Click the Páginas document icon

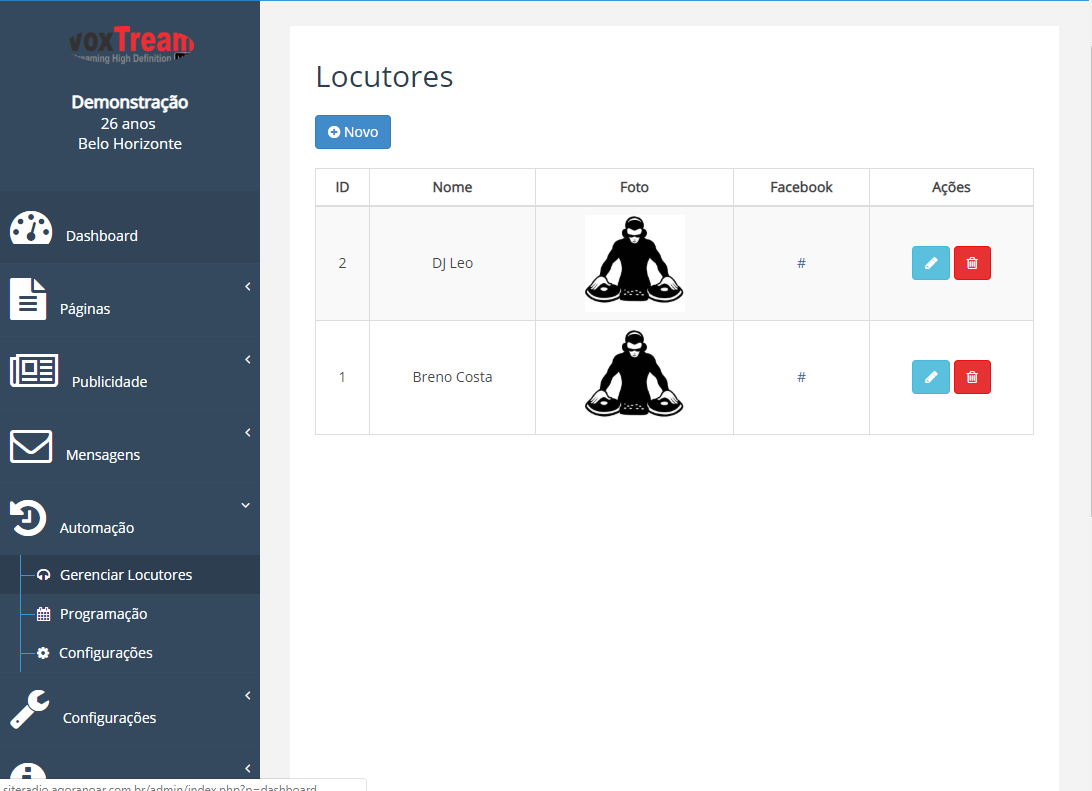[x=28, y=299]
